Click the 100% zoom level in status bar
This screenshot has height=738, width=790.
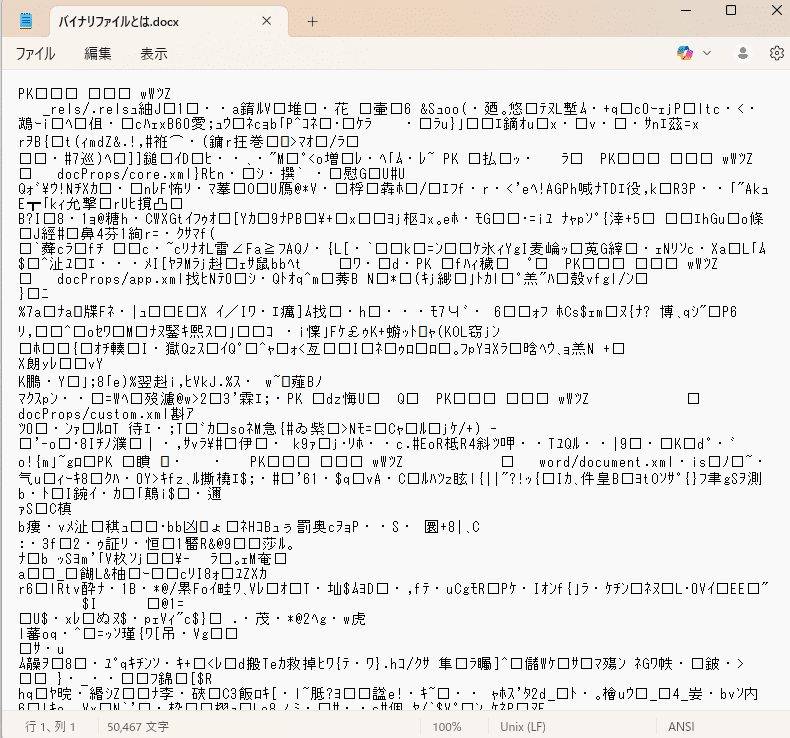tap(446, 726)
